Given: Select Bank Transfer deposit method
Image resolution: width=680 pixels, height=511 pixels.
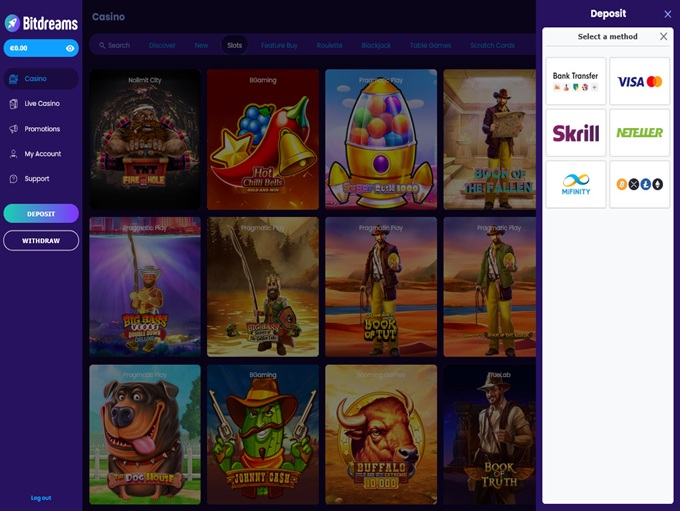Looking at the screenshot, I should (576, 81).
